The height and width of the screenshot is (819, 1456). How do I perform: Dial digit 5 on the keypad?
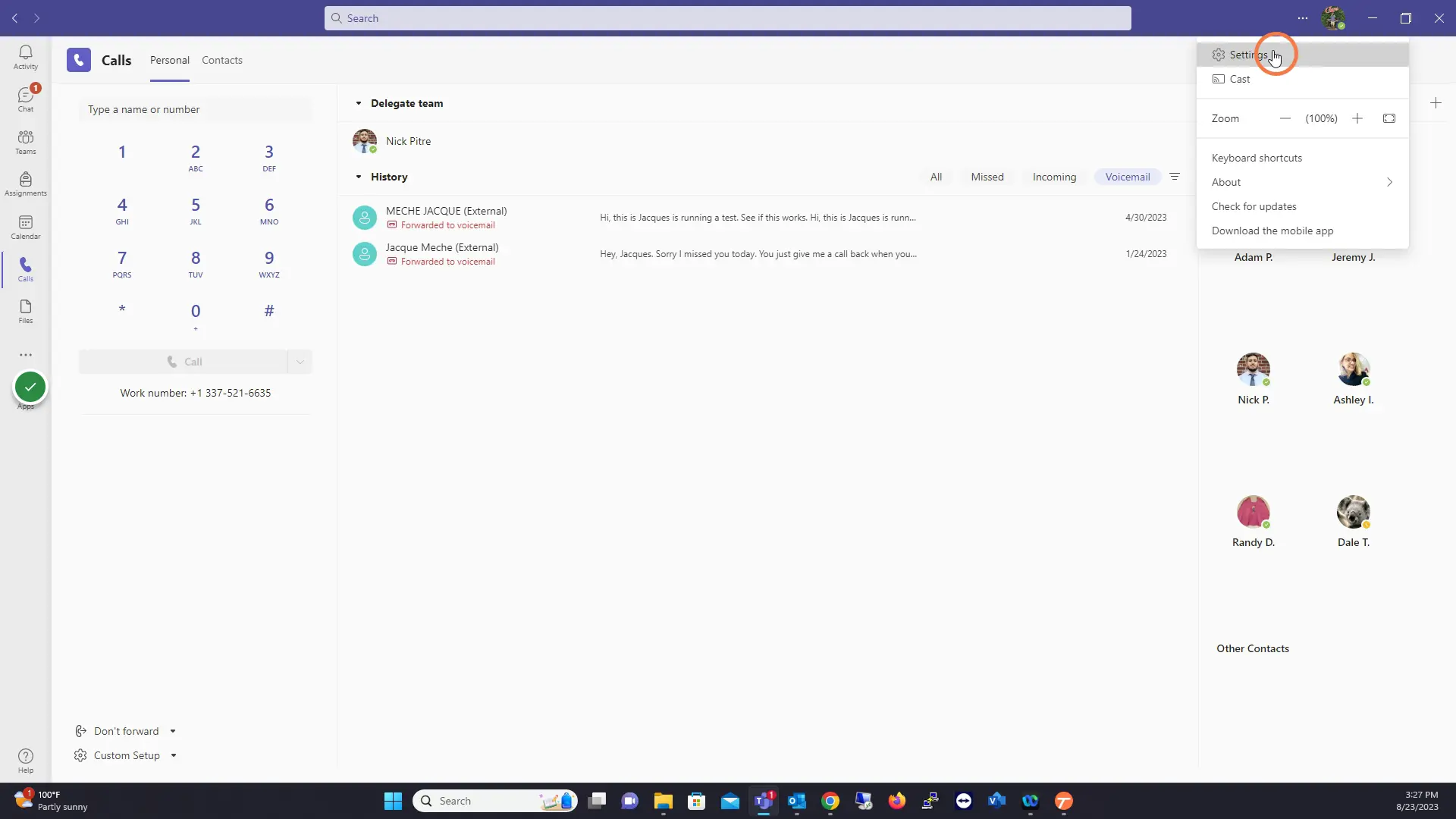(x=196, y=211)
